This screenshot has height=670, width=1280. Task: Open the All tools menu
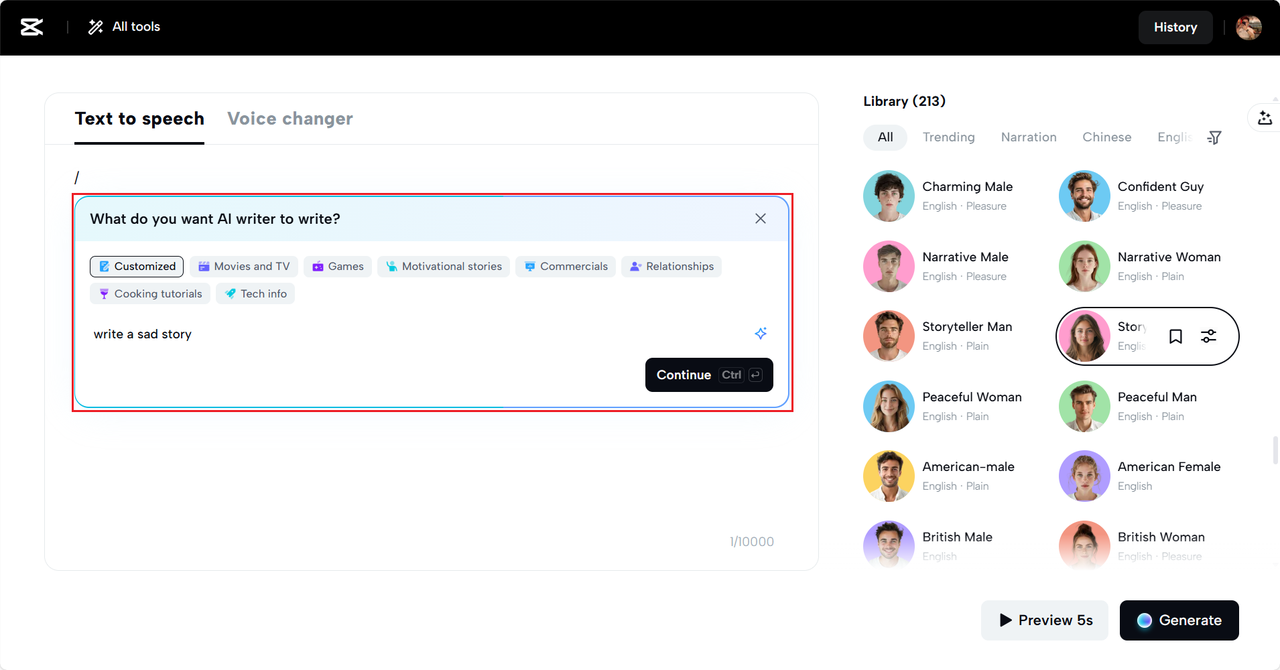click(x=123, y=27)
